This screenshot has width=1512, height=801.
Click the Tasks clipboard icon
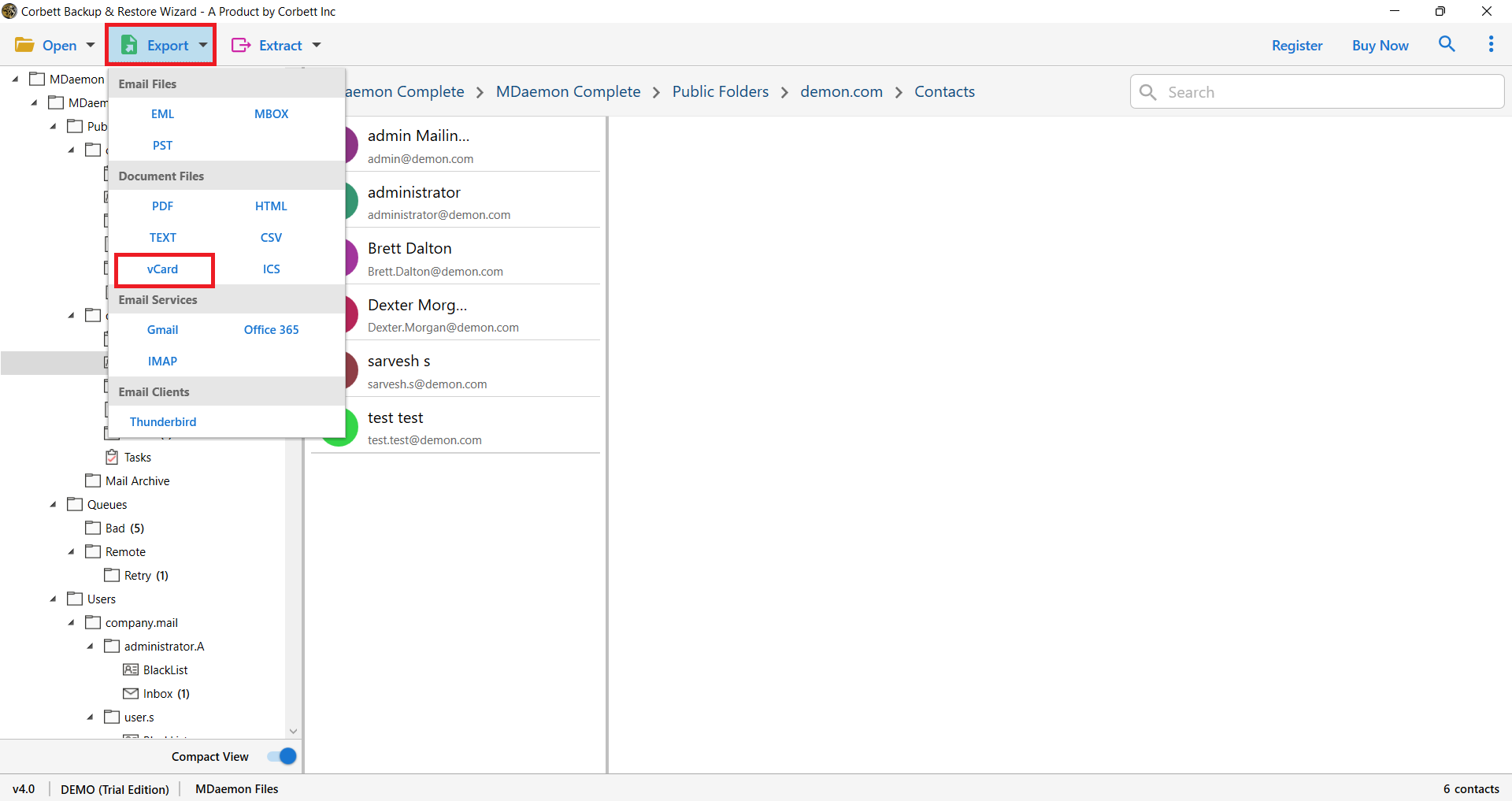point(112,457)
